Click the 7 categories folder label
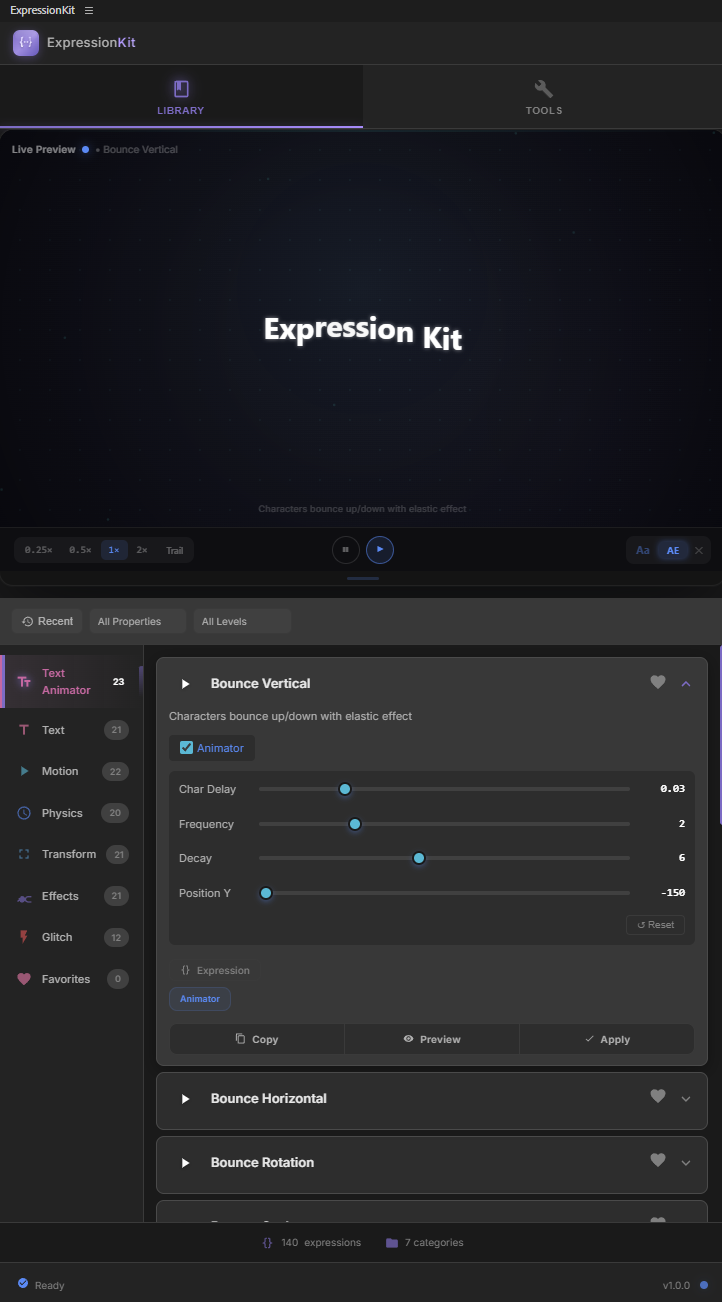The width and height of the screenshot is (722, 1302). [424, 1243]
